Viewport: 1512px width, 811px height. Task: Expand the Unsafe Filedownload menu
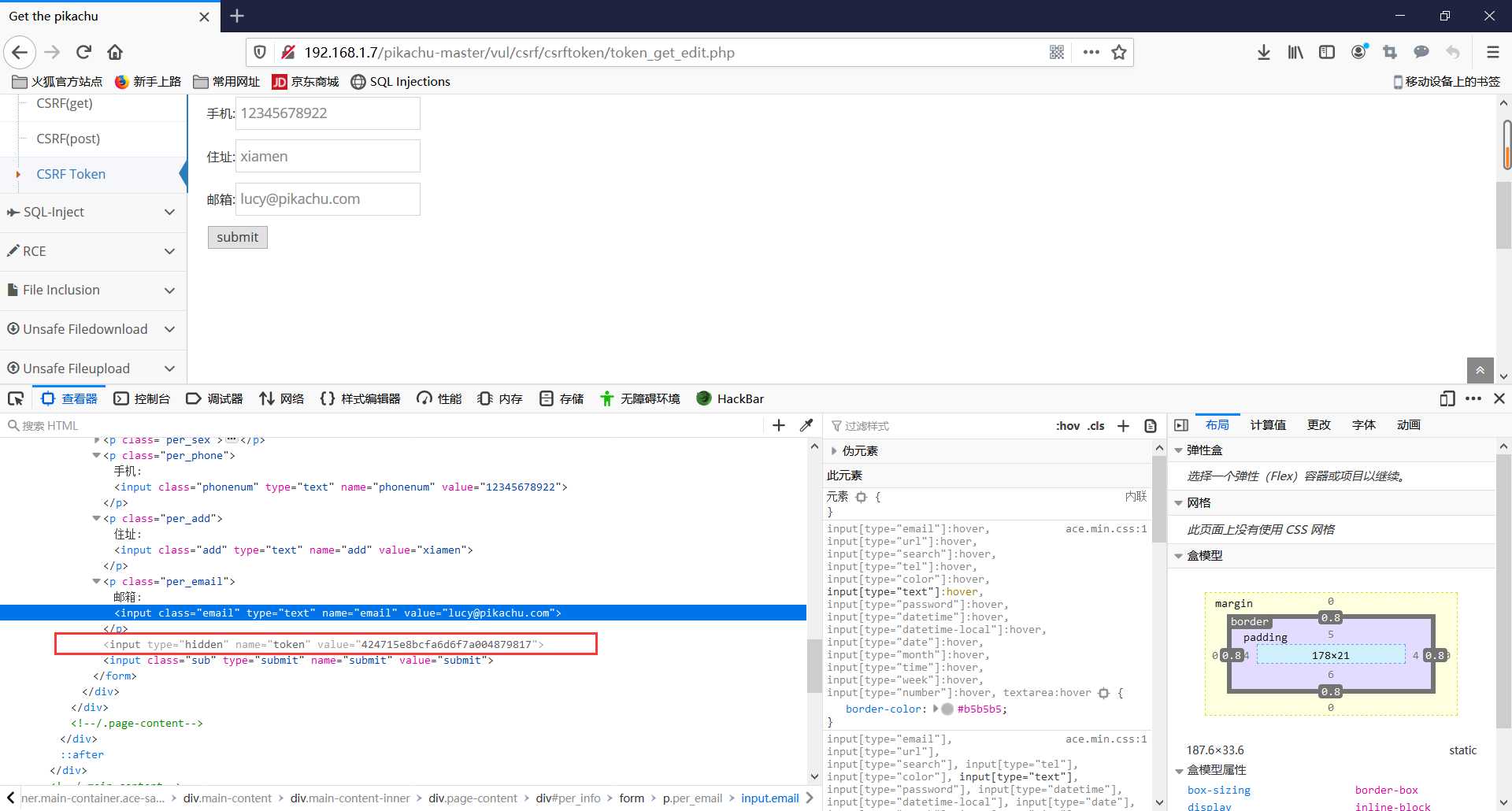tap(93, 329)
